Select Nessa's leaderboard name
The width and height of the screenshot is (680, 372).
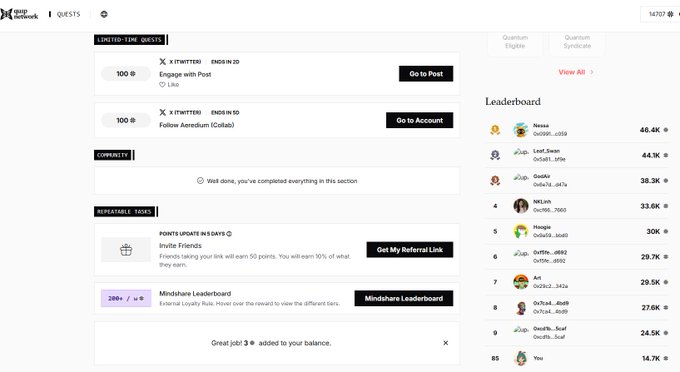[541, 125]
